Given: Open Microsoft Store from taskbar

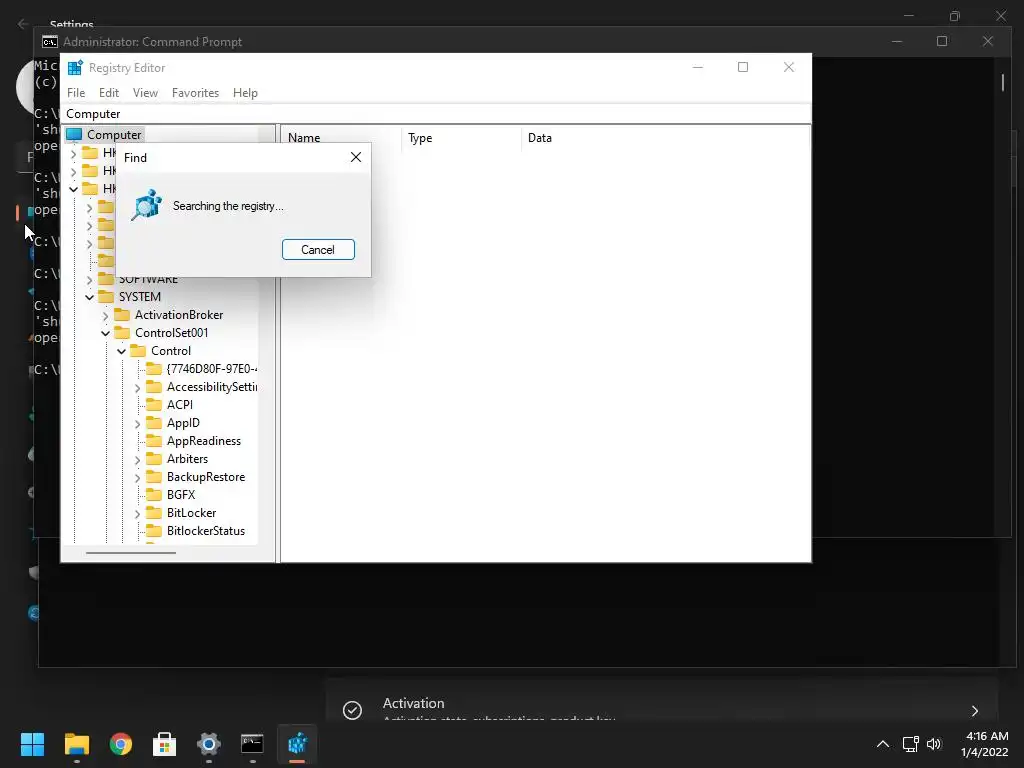Looking at the screenshot, I should 165,744.
